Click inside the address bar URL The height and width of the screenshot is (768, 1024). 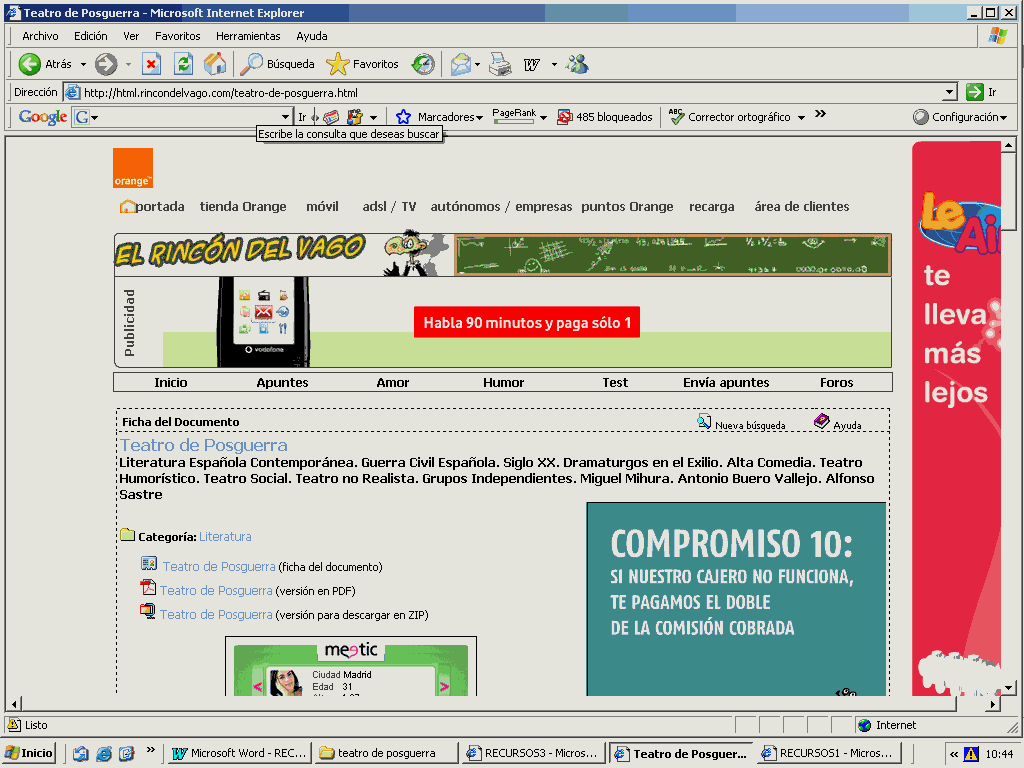[x=503, y=93]
